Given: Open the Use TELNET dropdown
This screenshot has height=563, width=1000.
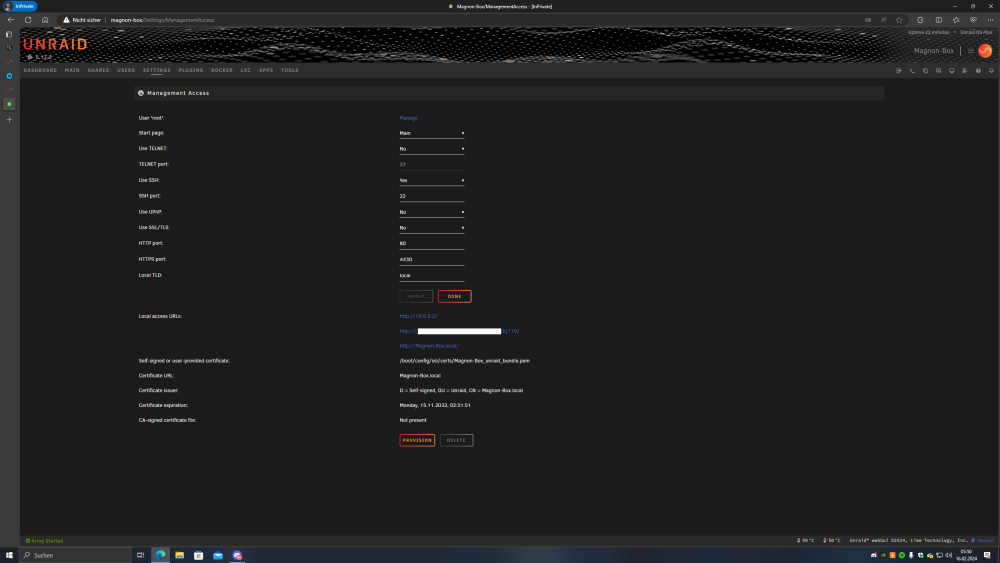Looking at the screenshot, I should pos(432,149).
